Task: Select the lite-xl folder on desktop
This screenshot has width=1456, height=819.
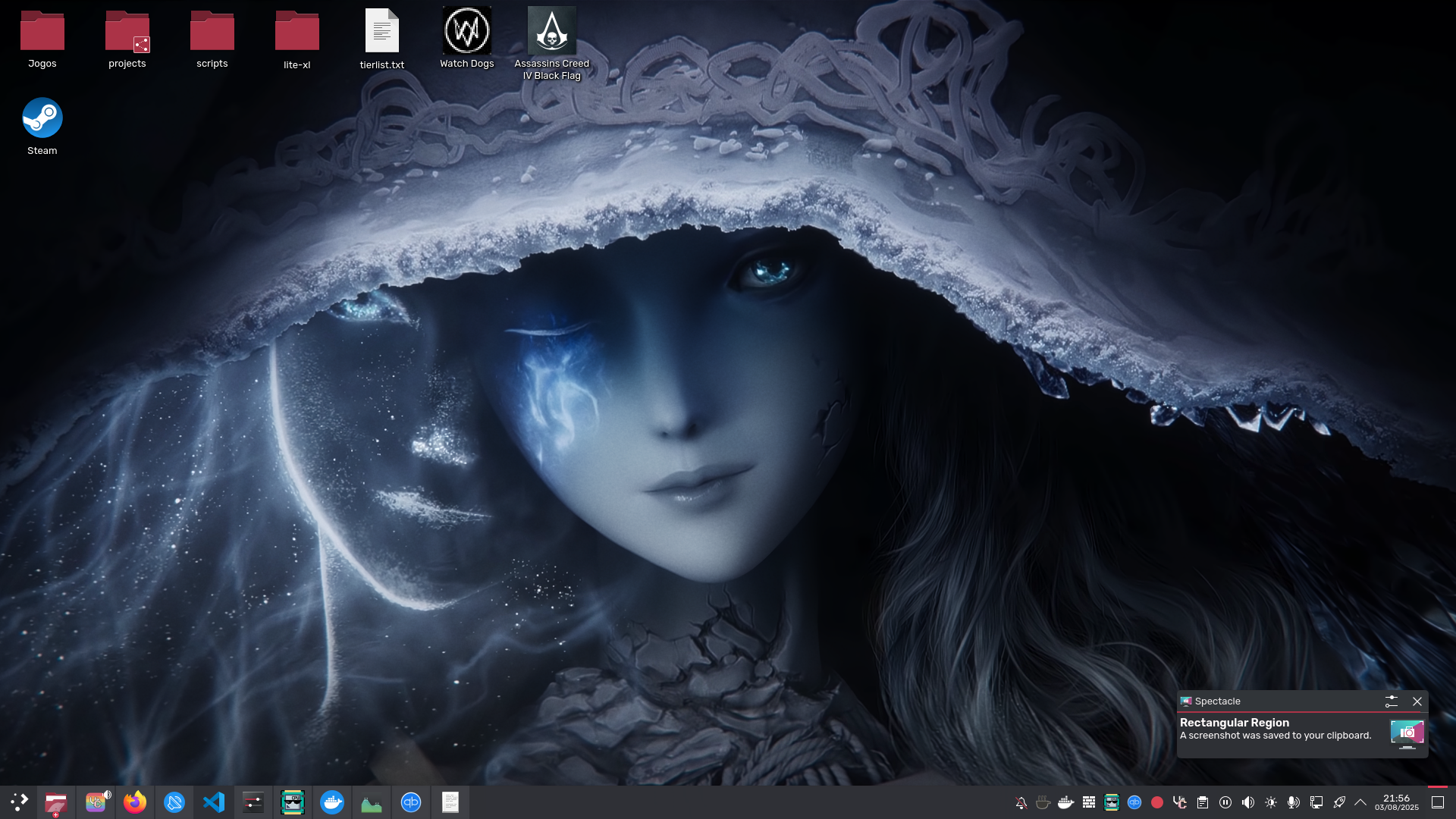Action: 297,39
